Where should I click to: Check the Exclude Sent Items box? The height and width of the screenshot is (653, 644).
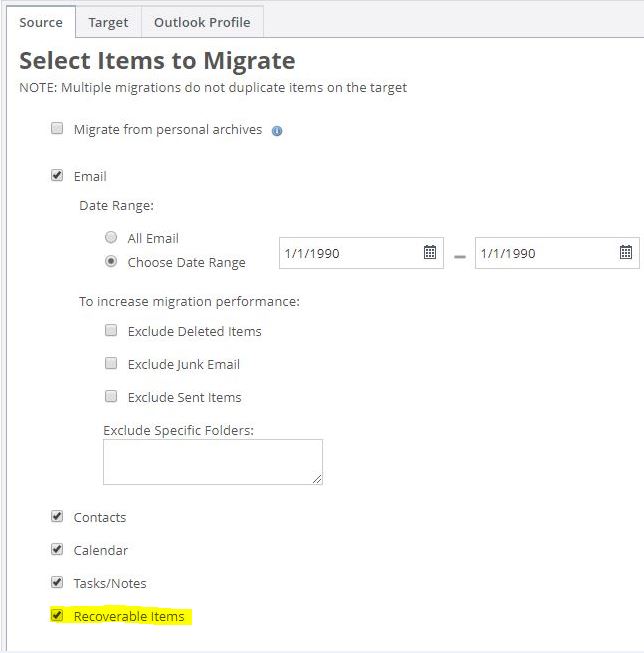[111, 397]
